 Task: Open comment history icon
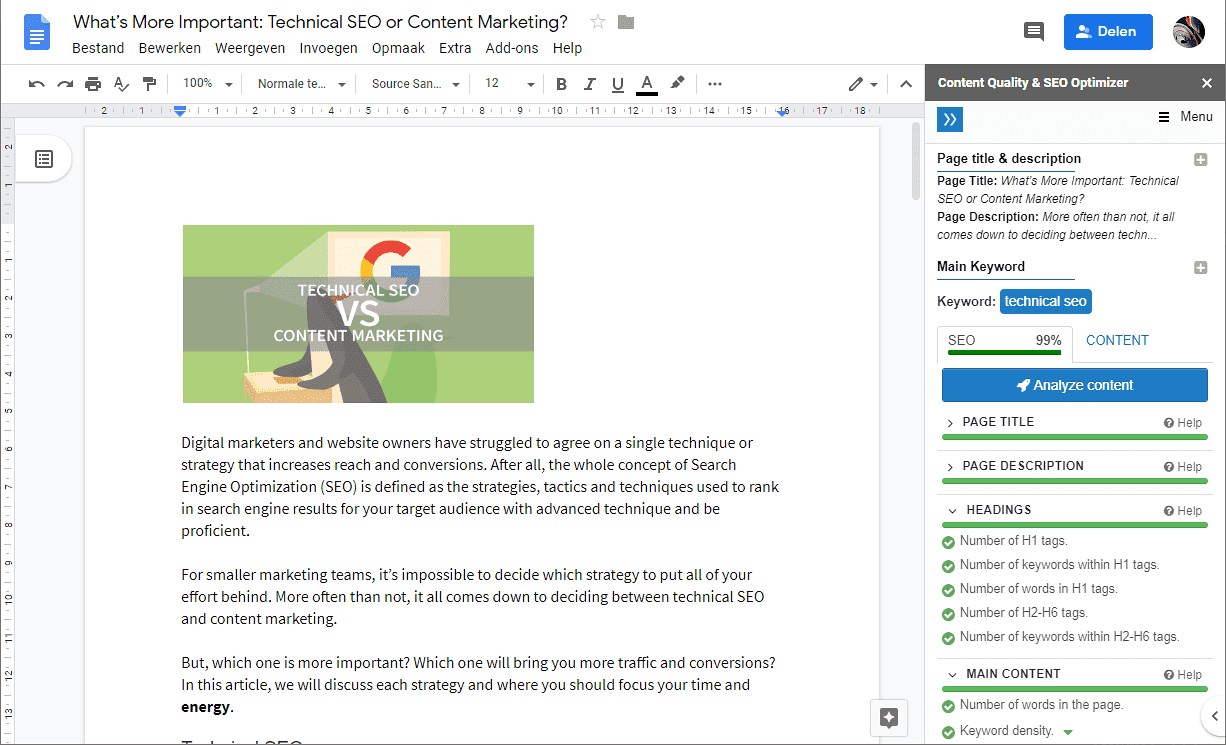[x=1034, y=32]
